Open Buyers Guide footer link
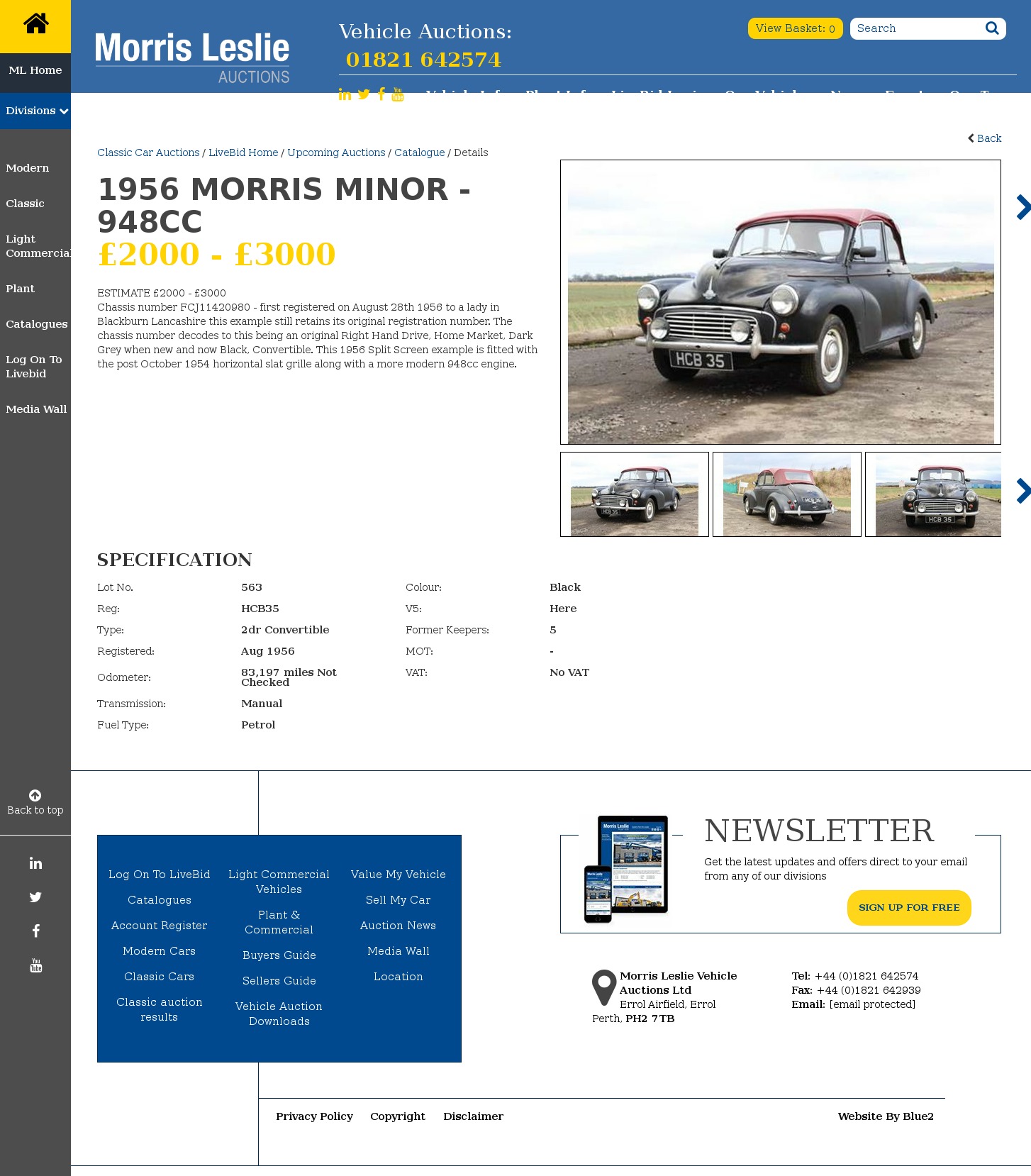The image size is (1031, 1176). pyautogui.click(x=279, y=955)
